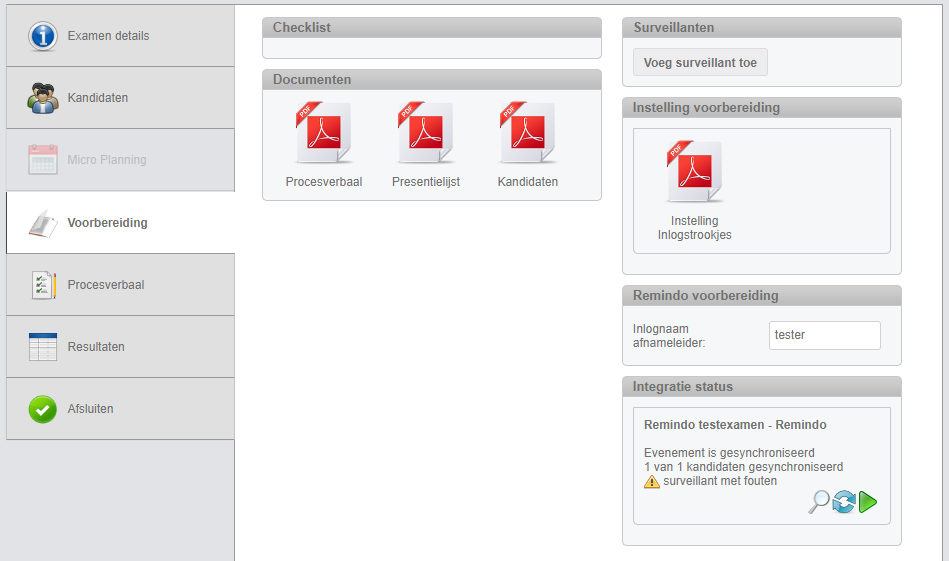Click the table icon for Resultaten
The width and height of the screenshot is (949, 561).
(43, 347)
